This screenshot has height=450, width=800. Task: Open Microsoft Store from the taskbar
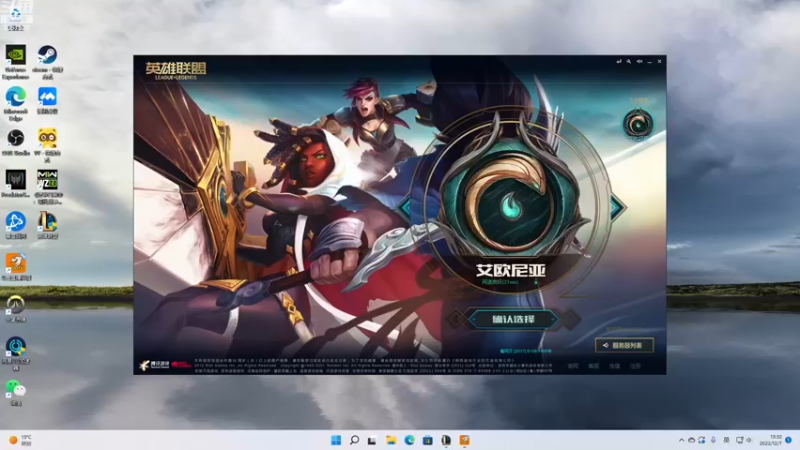[428, 440]
